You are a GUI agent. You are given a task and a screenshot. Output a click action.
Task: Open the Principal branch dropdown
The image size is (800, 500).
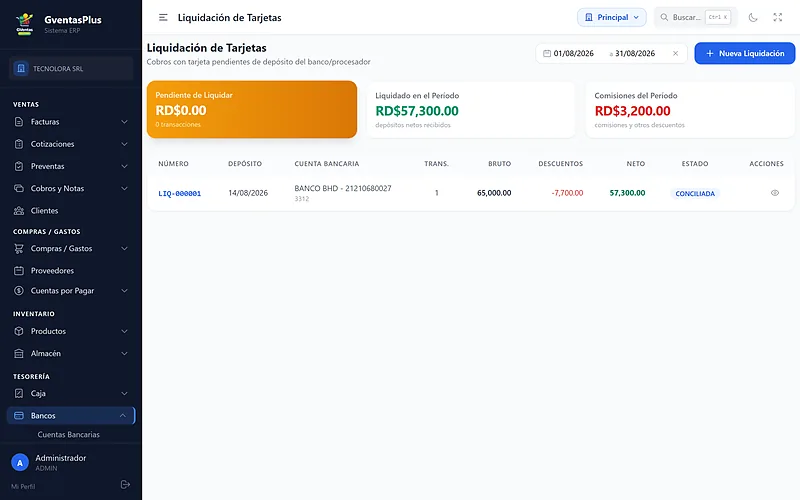click(611, 17)
